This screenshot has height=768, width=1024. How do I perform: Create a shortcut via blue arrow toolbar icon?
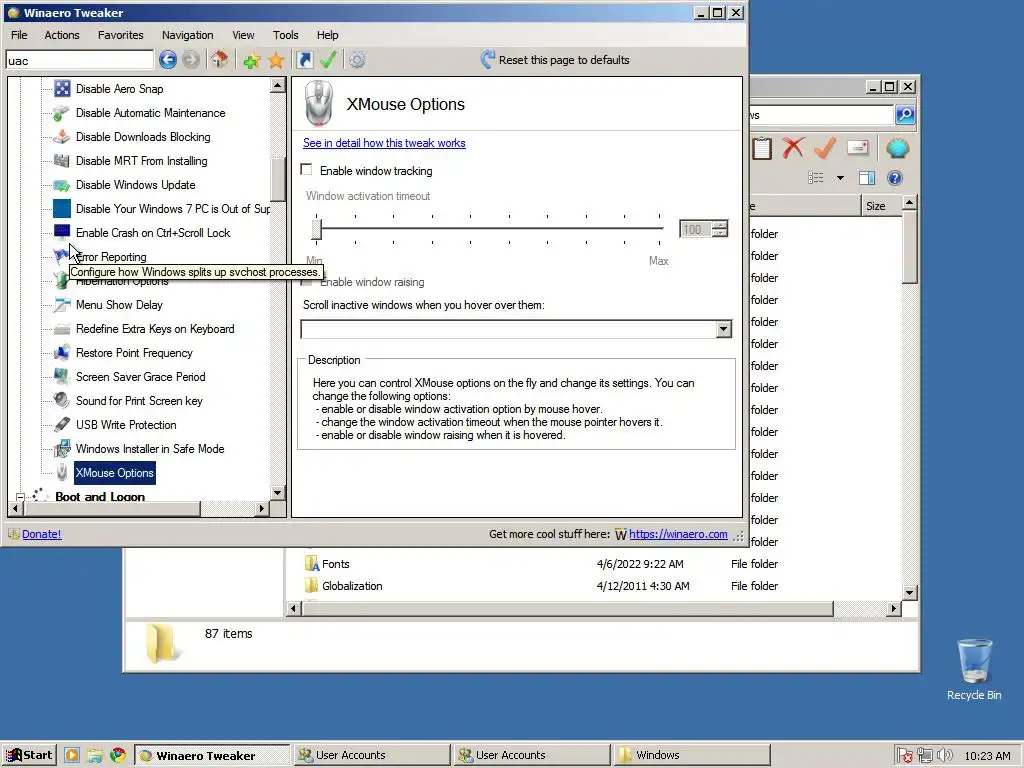coord(304,60)
